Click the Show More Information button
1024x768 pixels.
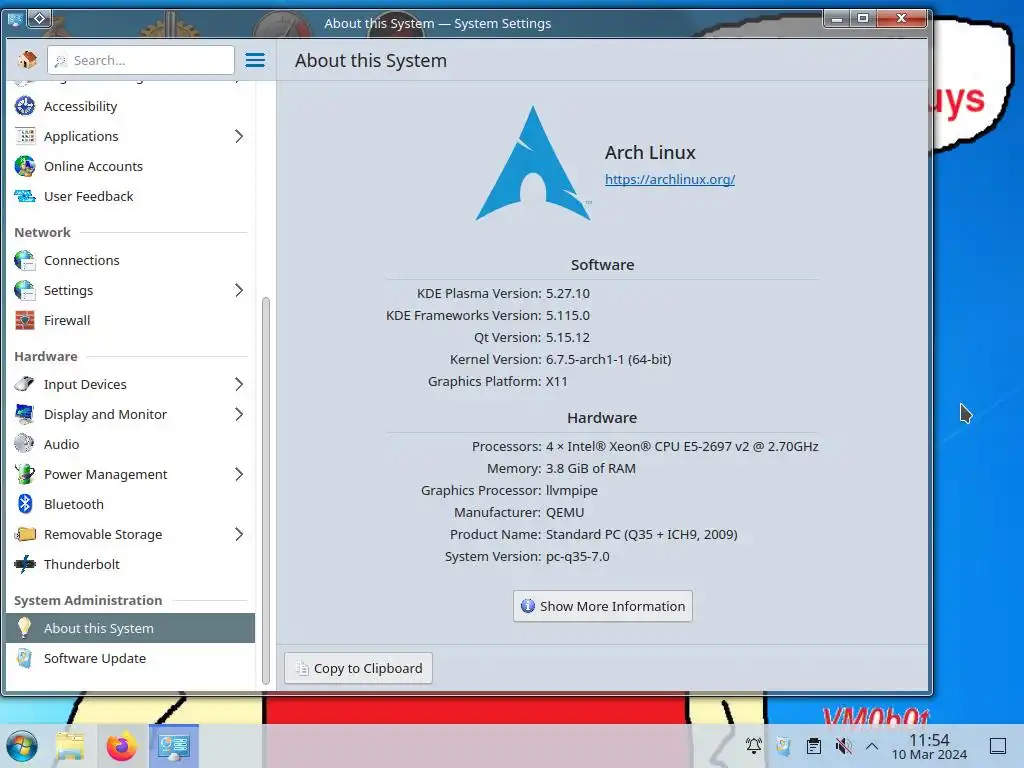(x=603, y=606)
